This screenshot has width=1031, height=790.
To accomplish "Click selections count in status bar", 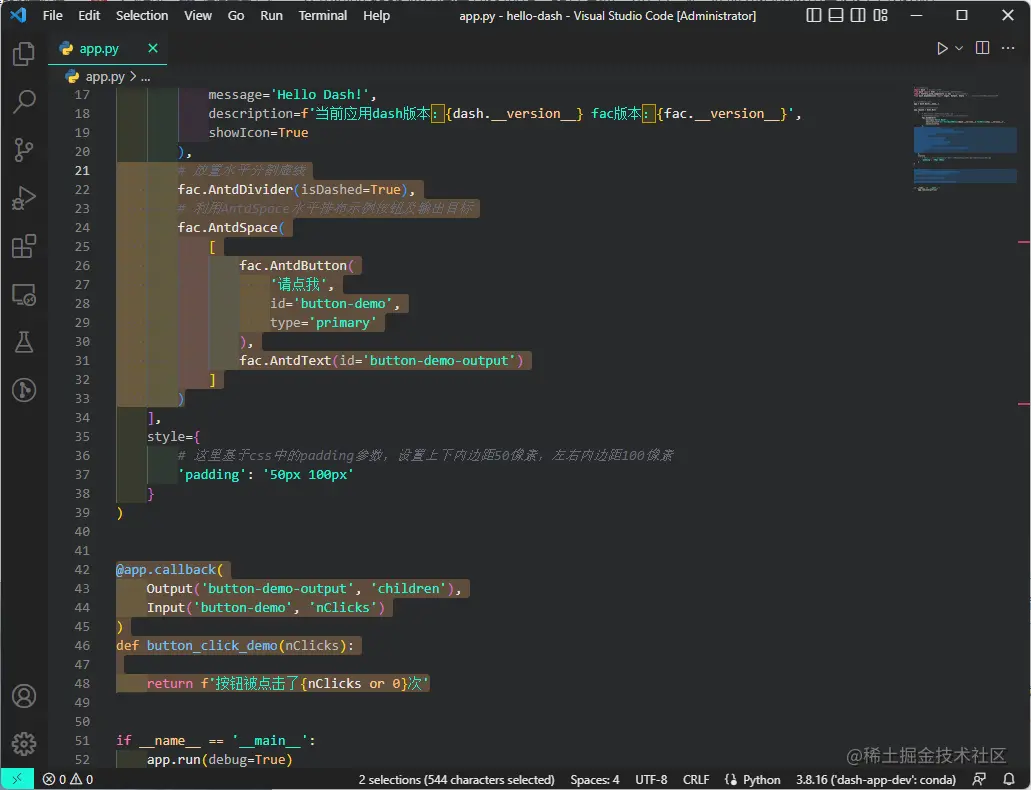I will [x=456, y=779].
